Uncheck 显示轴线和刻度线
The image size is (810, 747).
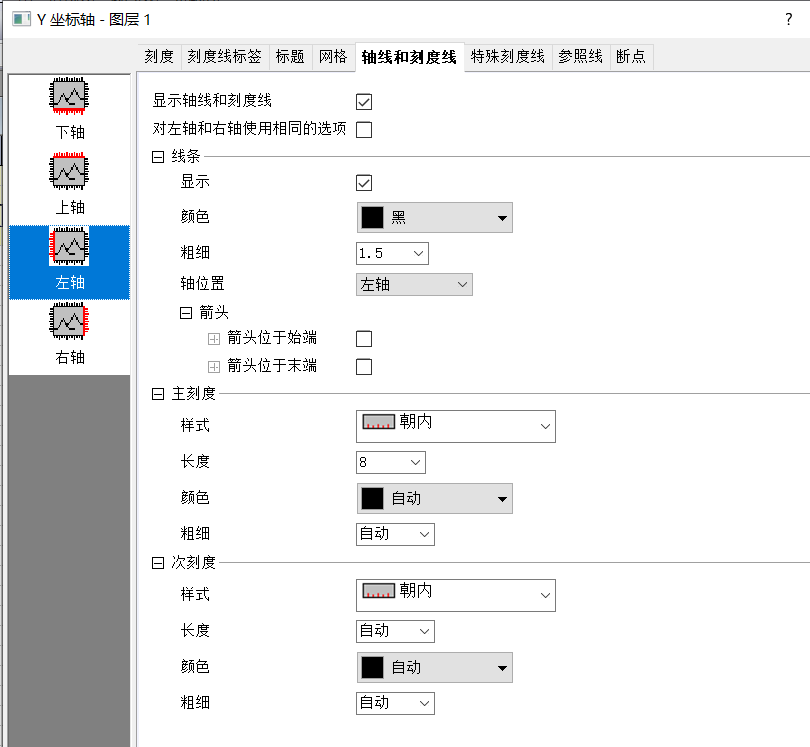point(363,101)
